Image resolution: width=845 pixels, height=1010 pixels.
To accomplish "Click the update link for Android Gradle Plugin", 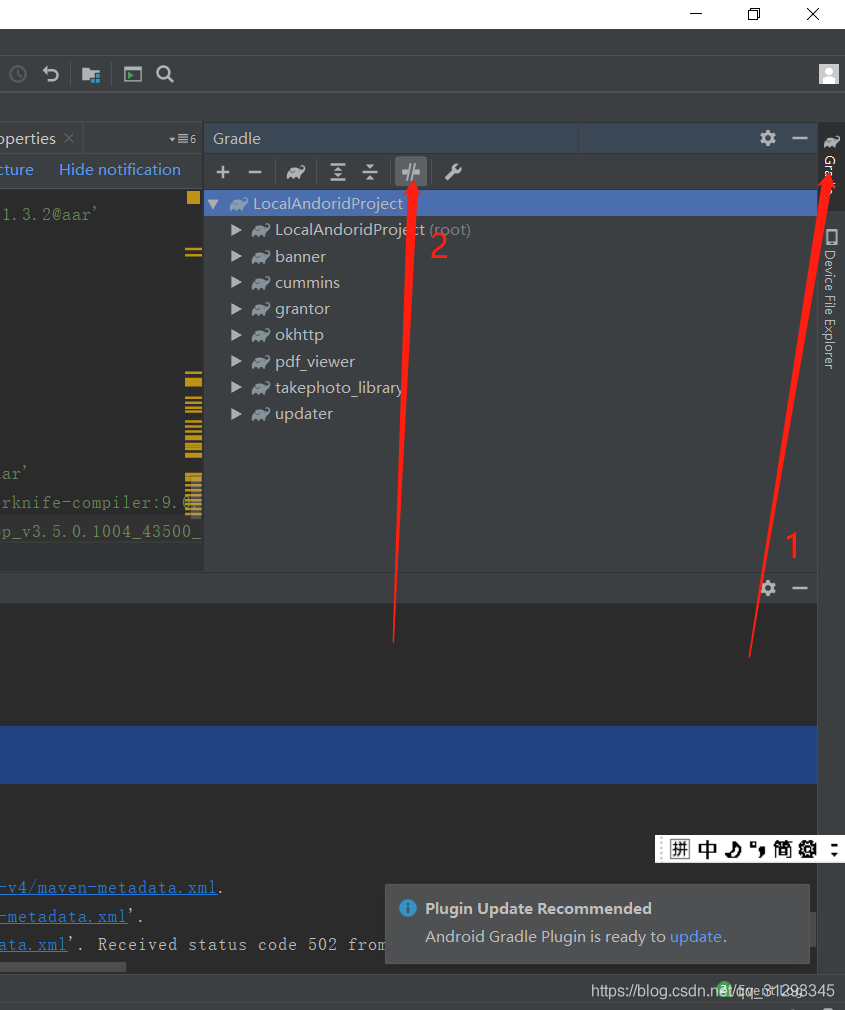I will tap(696, 936).
